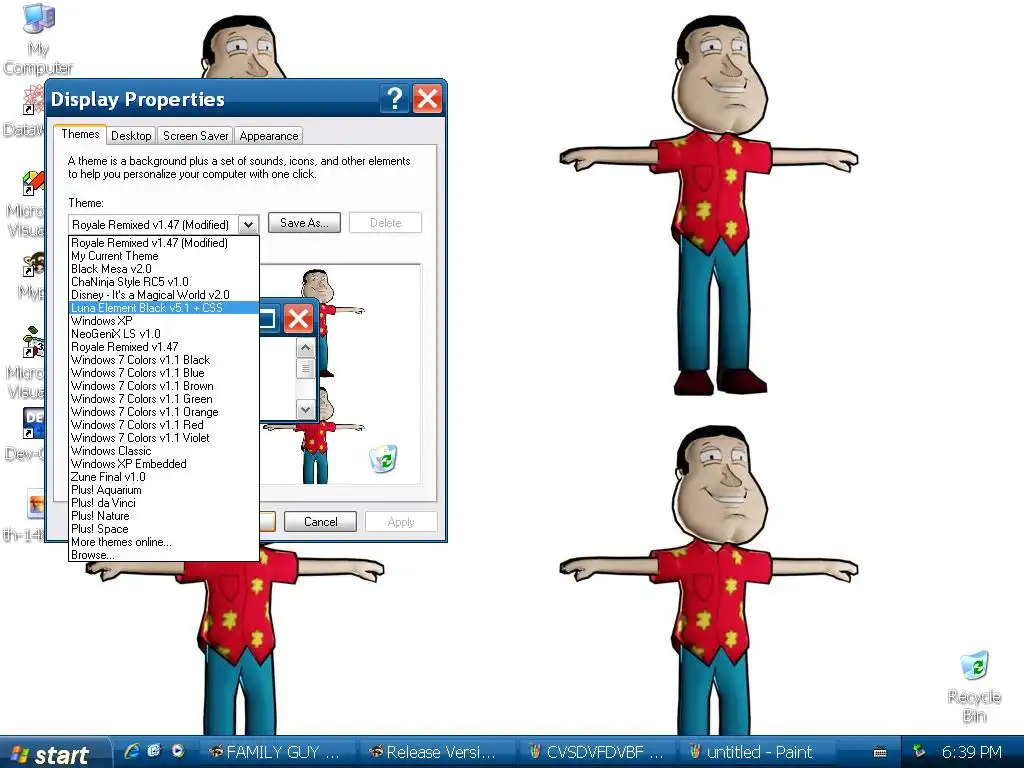Switch to the Desktop tab

(131, 136)
